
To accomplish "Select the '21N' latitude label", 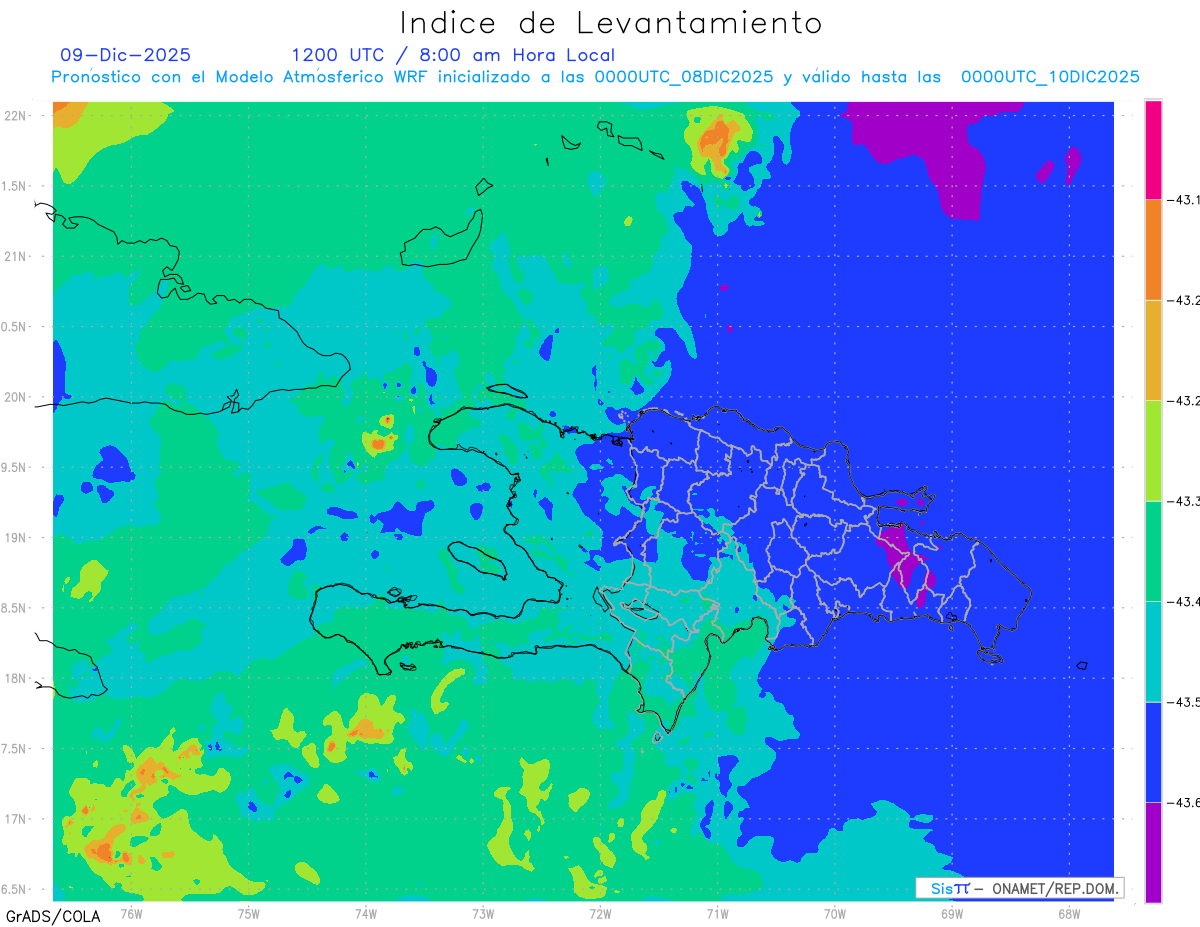I will point(15,256).
